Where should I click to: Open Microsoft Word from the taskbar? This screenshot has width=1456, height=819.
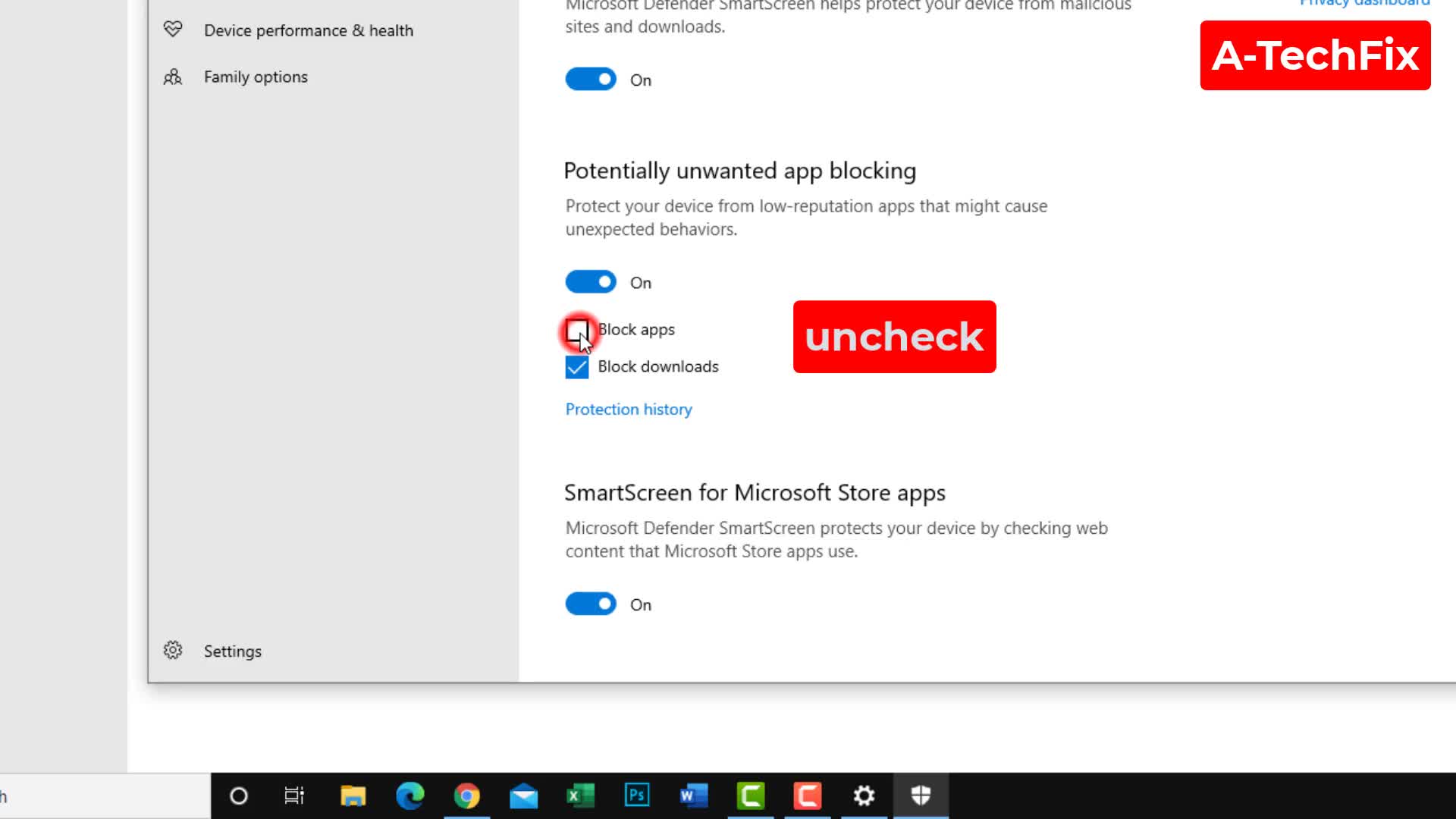click(694, 795)
